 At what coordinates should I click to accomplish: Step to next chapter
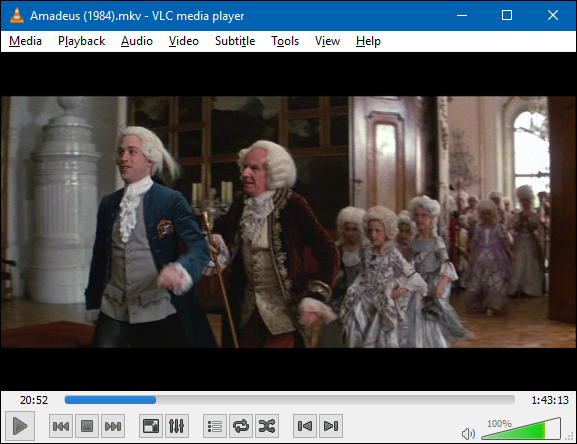331,426
